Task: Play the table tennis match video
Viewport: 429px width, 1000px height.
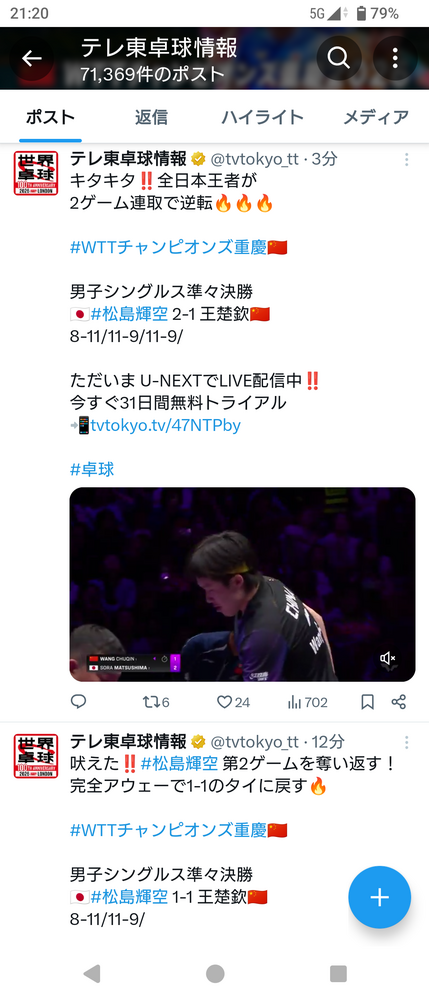Action: click(x=242, y=585)
